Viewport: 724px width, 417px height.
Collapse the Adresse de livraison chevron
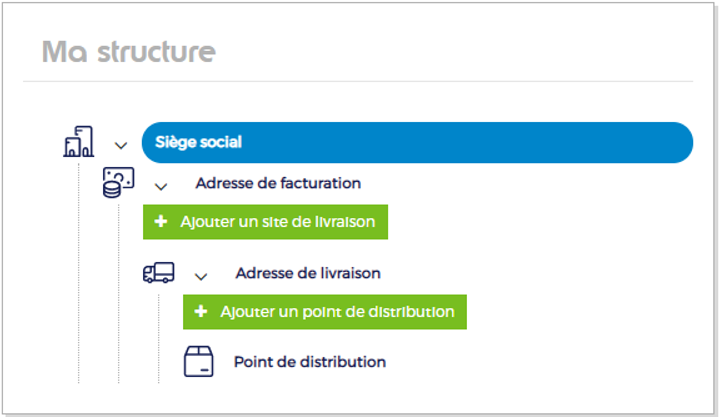[201, 274]
